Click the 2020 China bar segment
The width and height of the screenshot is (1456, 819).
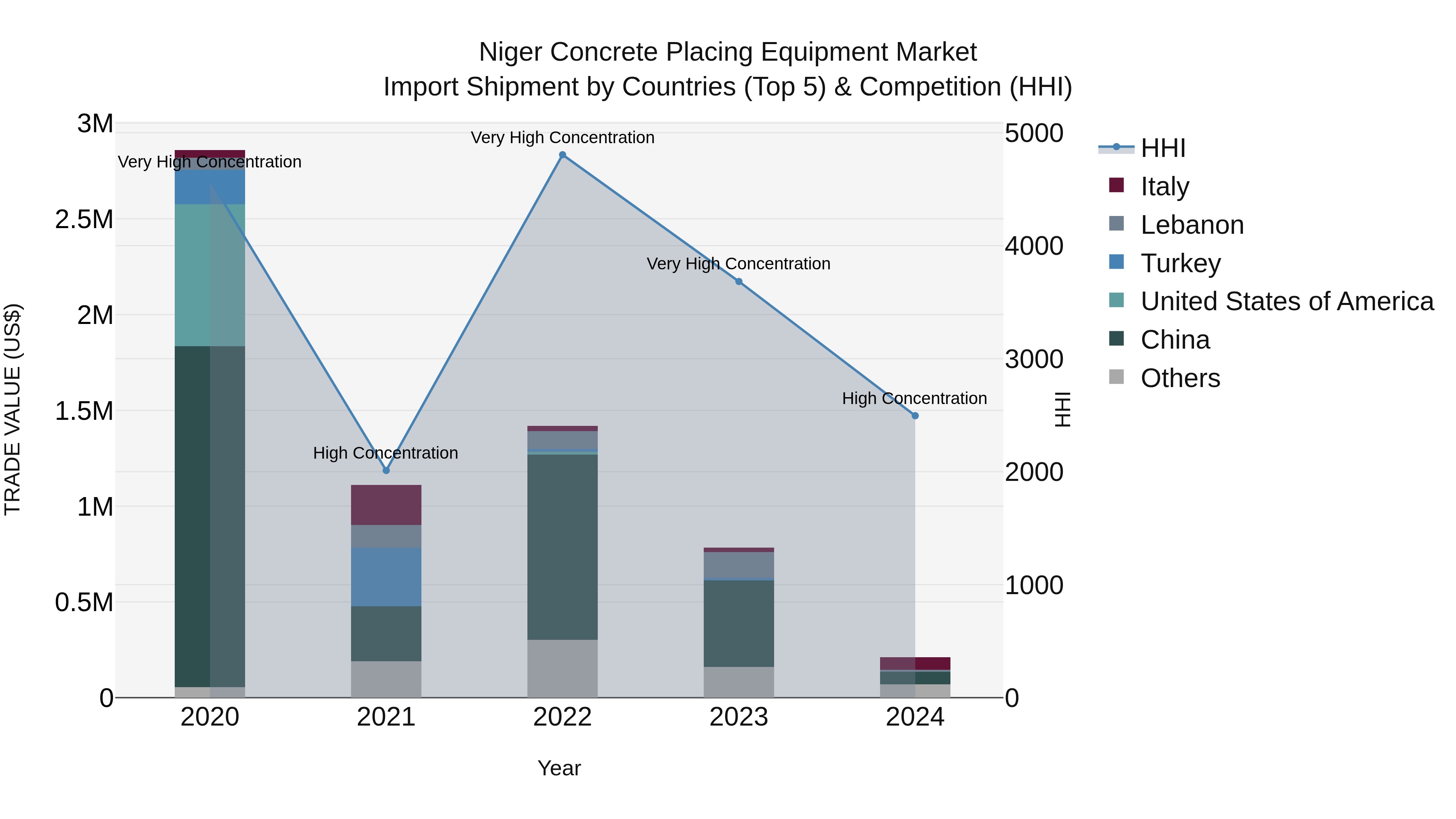pos(210,516)
